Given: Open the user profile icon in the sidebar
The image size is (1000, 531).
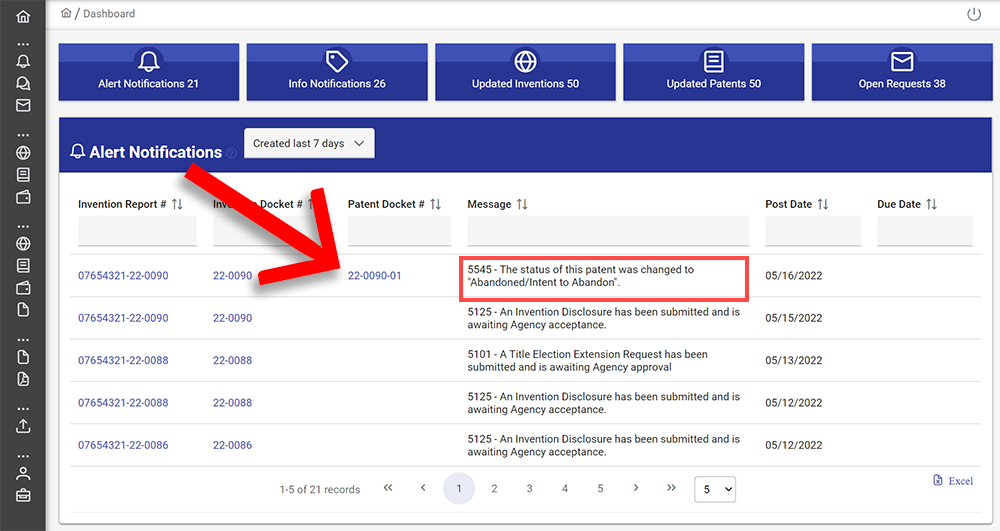Looking at the screenshot, I should (23, 473).
